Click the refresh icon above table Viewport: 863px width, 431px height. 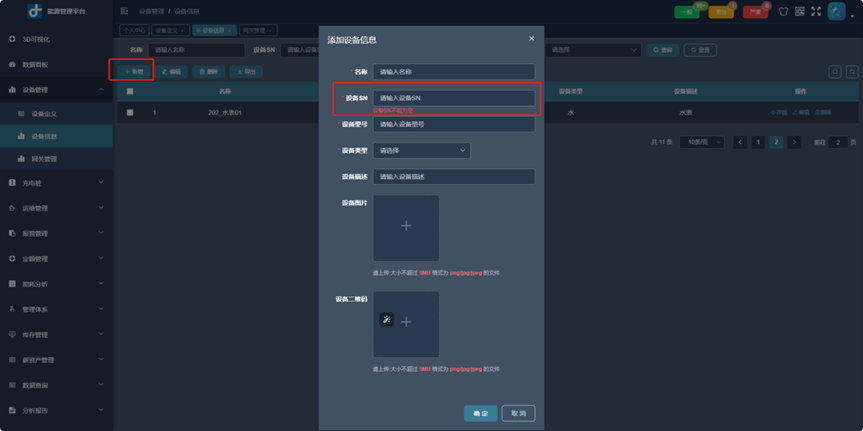(x=852, y=72)
